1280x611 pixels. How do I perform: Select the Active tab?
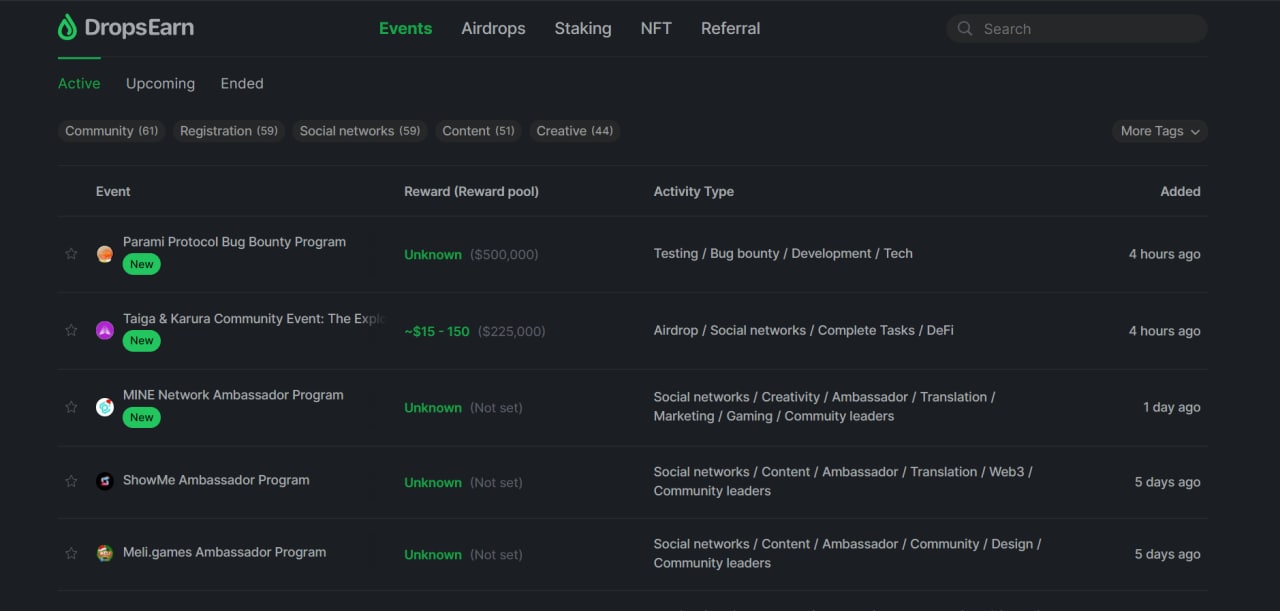tap(79, 84)
